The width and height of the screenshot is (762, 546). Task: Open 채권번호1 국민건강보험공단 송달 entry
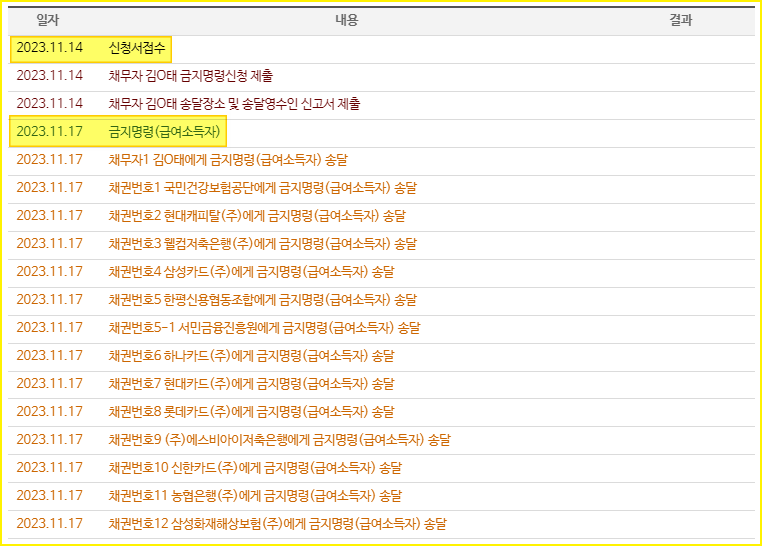(262, 188)
